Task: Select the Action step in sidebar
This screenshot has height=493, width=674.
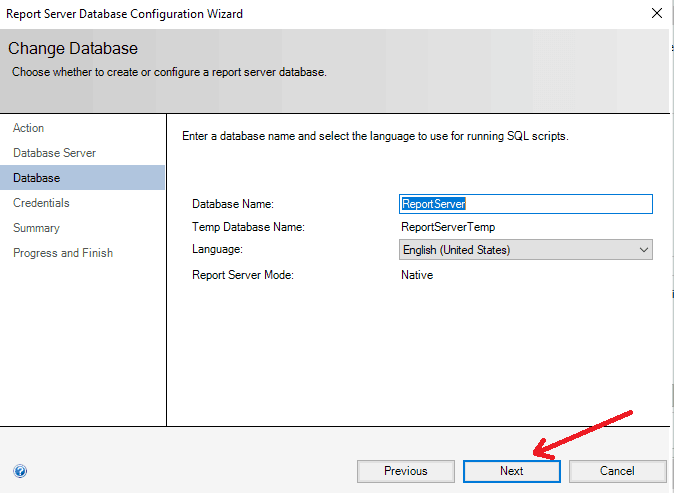Action: 28,128
